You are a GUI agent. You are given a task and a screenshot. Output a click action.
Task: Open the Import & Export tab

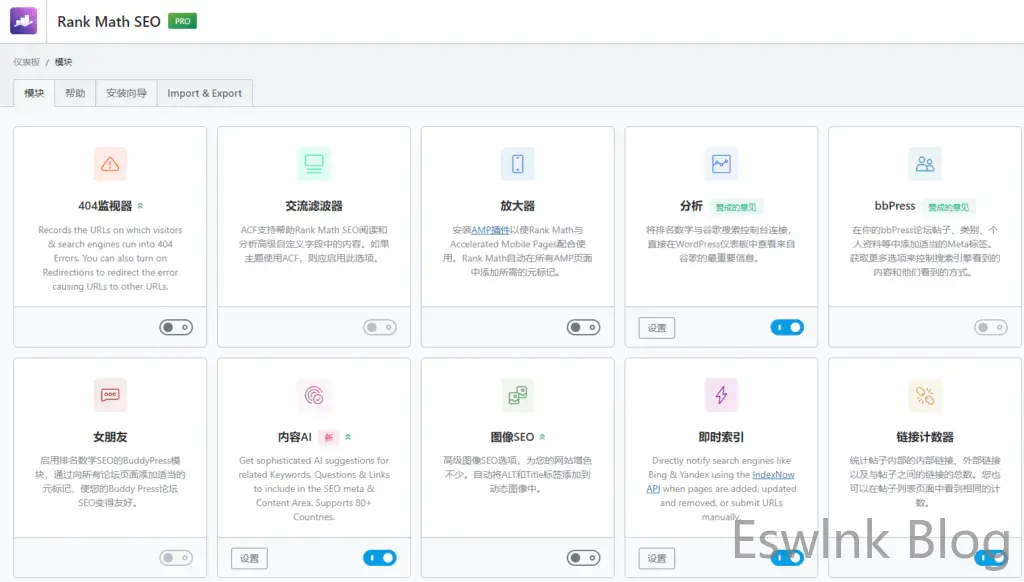coord(204,93)
